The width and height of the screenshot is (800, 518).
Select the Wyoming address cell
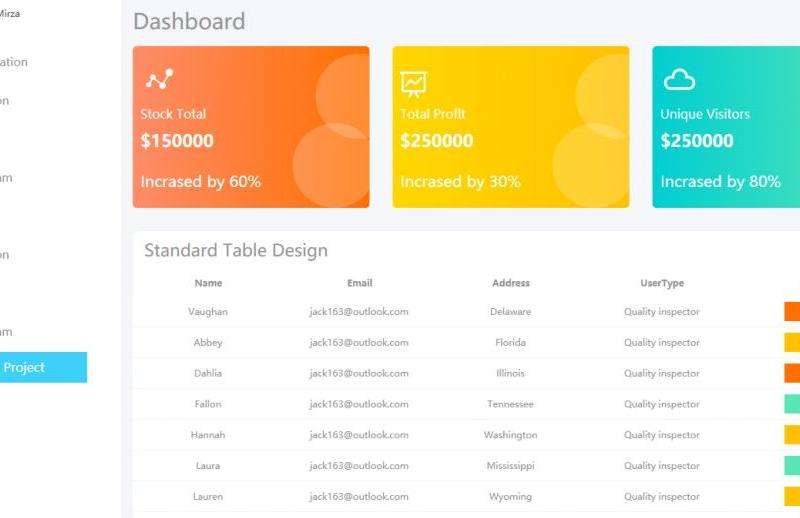click(510, 497)
